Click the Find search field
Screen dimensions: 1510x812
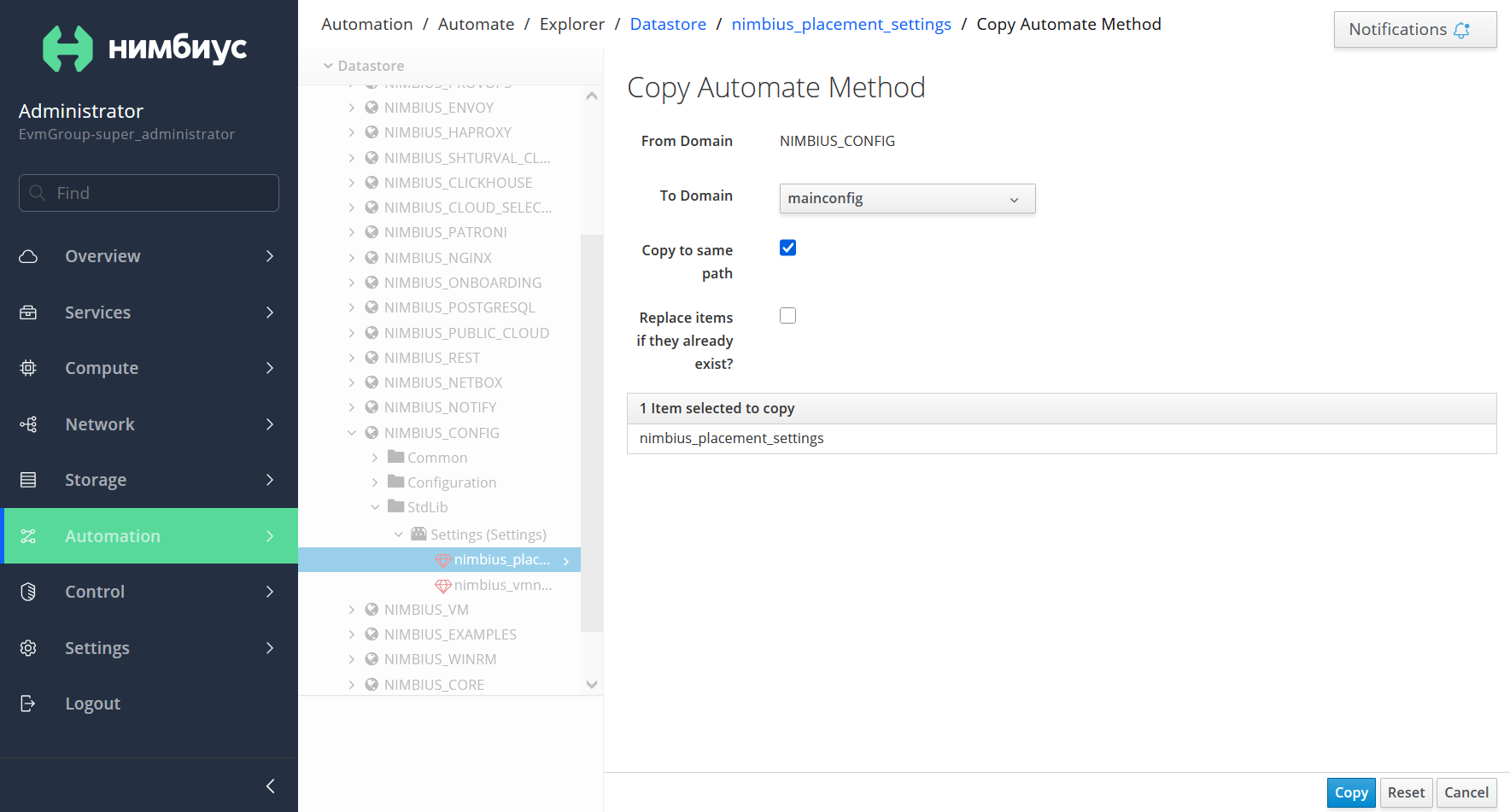click(149, 193)
